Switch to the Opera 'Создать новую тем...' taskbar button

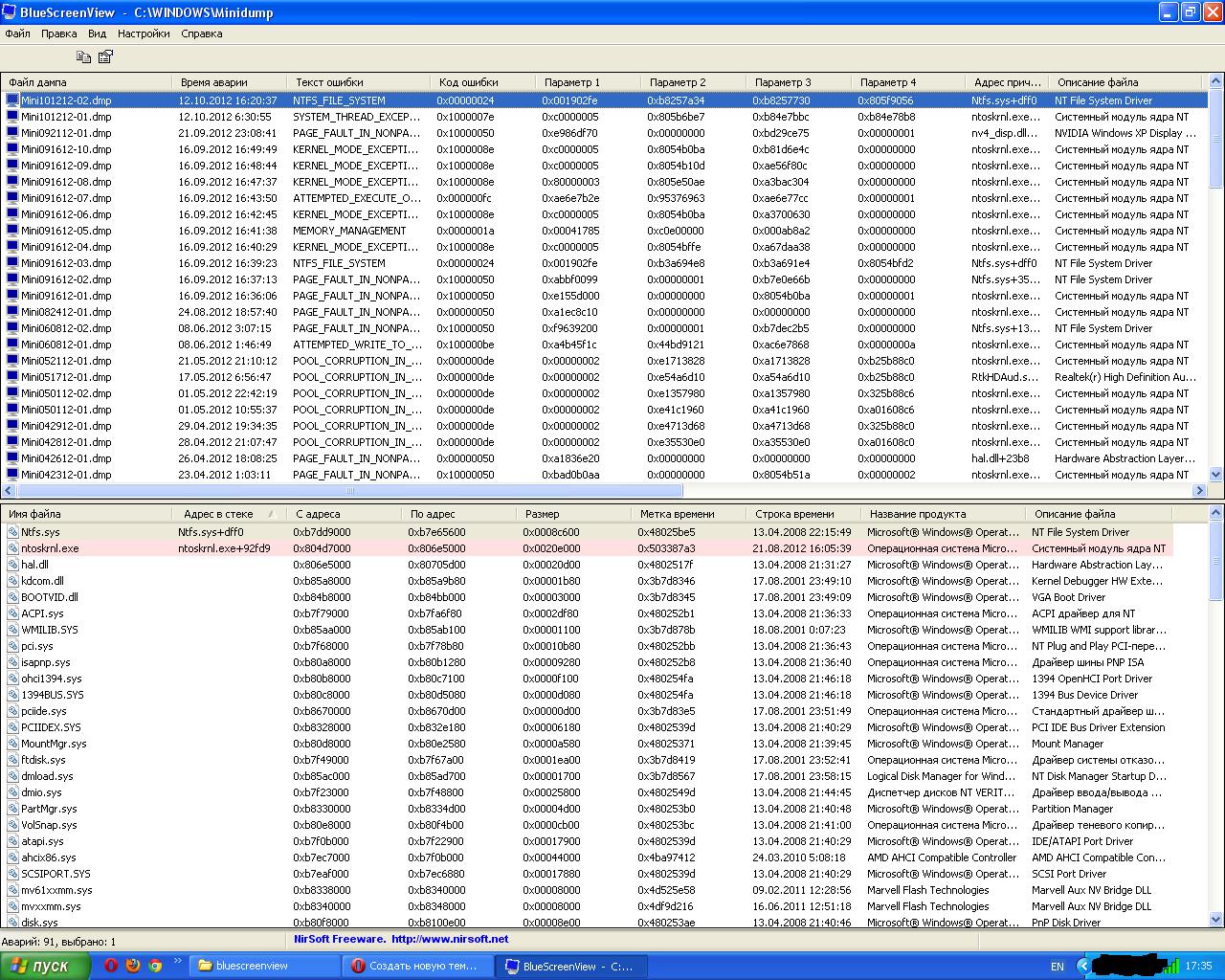point(419,966)
